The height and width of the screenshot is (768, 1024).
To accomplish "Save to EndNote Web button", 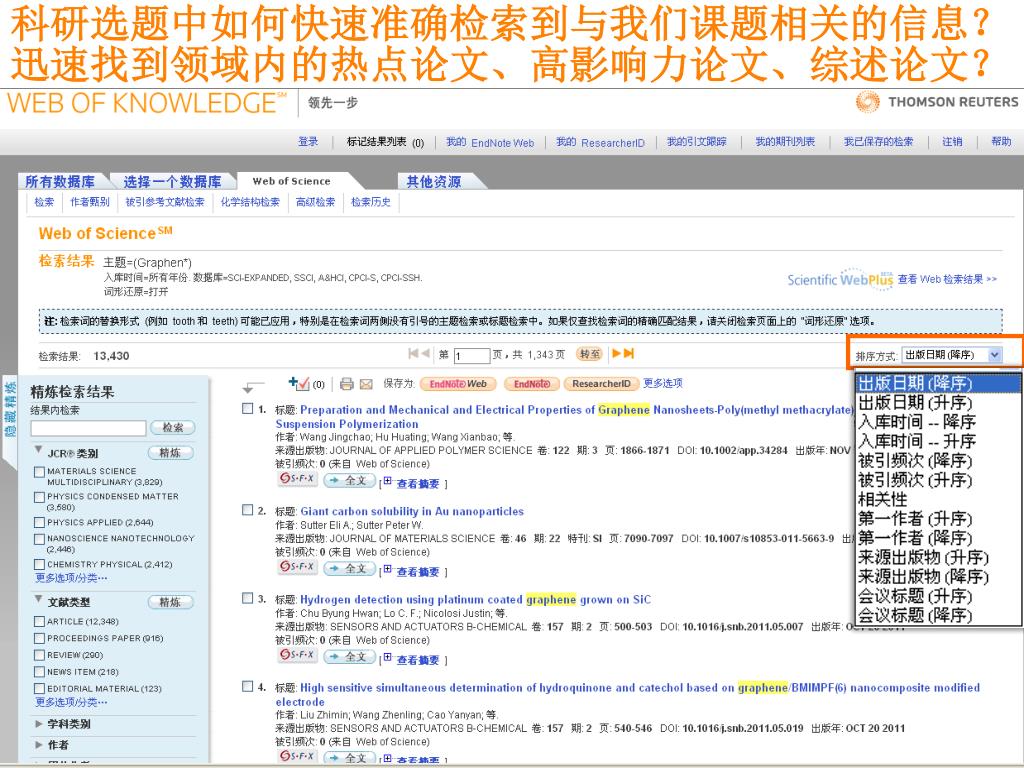I will click(458, 384).
